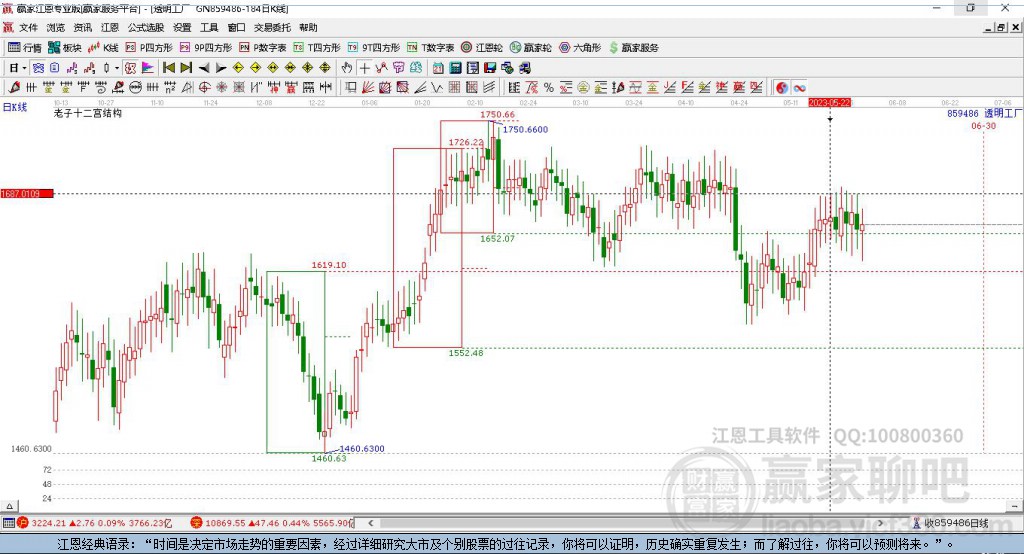Toggle the blue network icon beside period selector
The image size is (1024, 554).
(x=38, y=68)
